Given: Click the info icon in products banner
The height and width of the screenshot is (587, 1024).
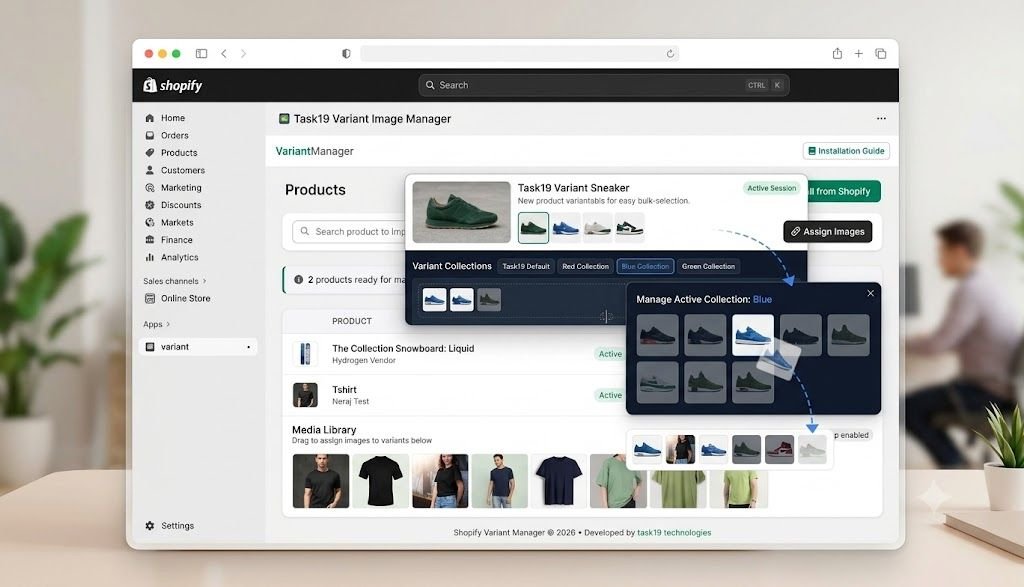Looking at the screenshot, I should pos(298,279).
